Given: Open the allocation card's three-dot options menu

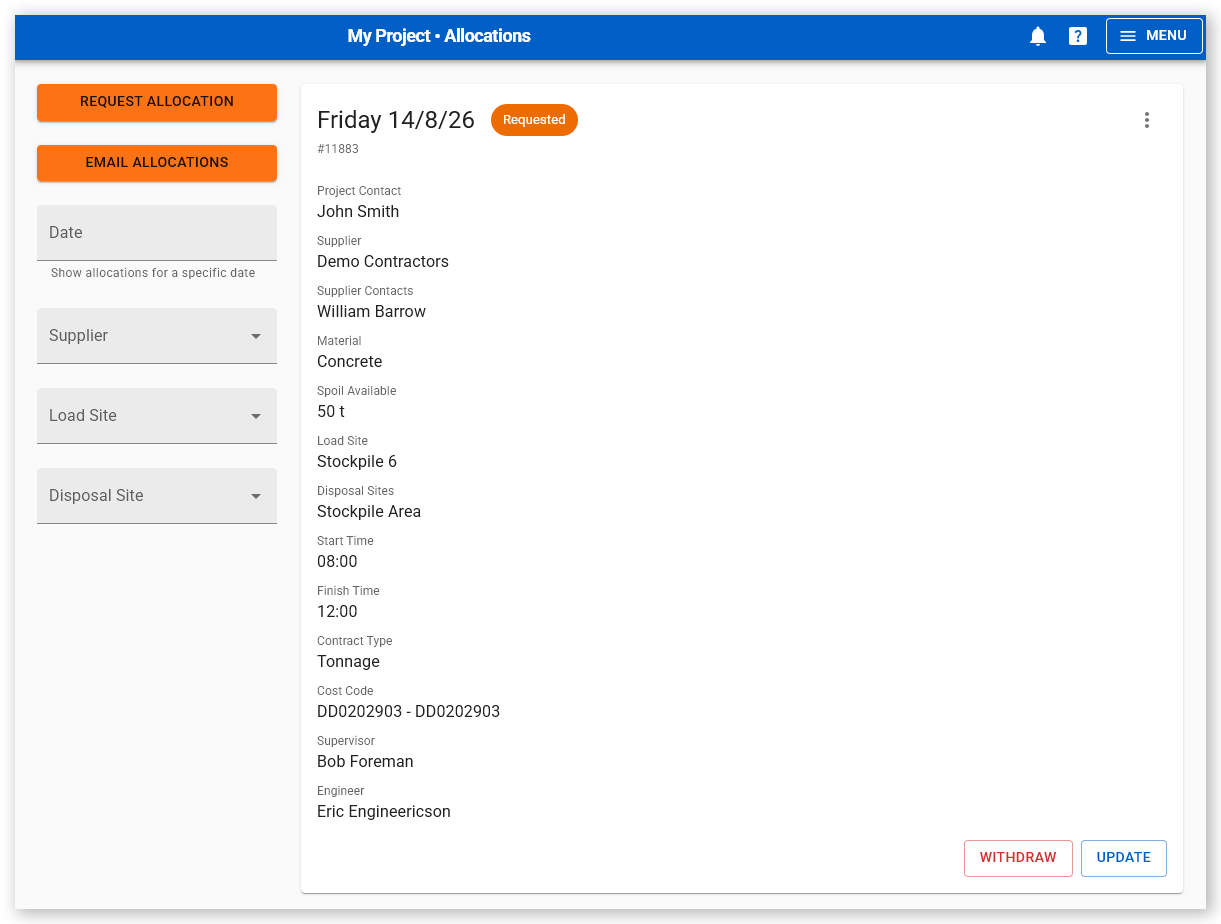Looking at the screenshot, I should pos(1147,120).
